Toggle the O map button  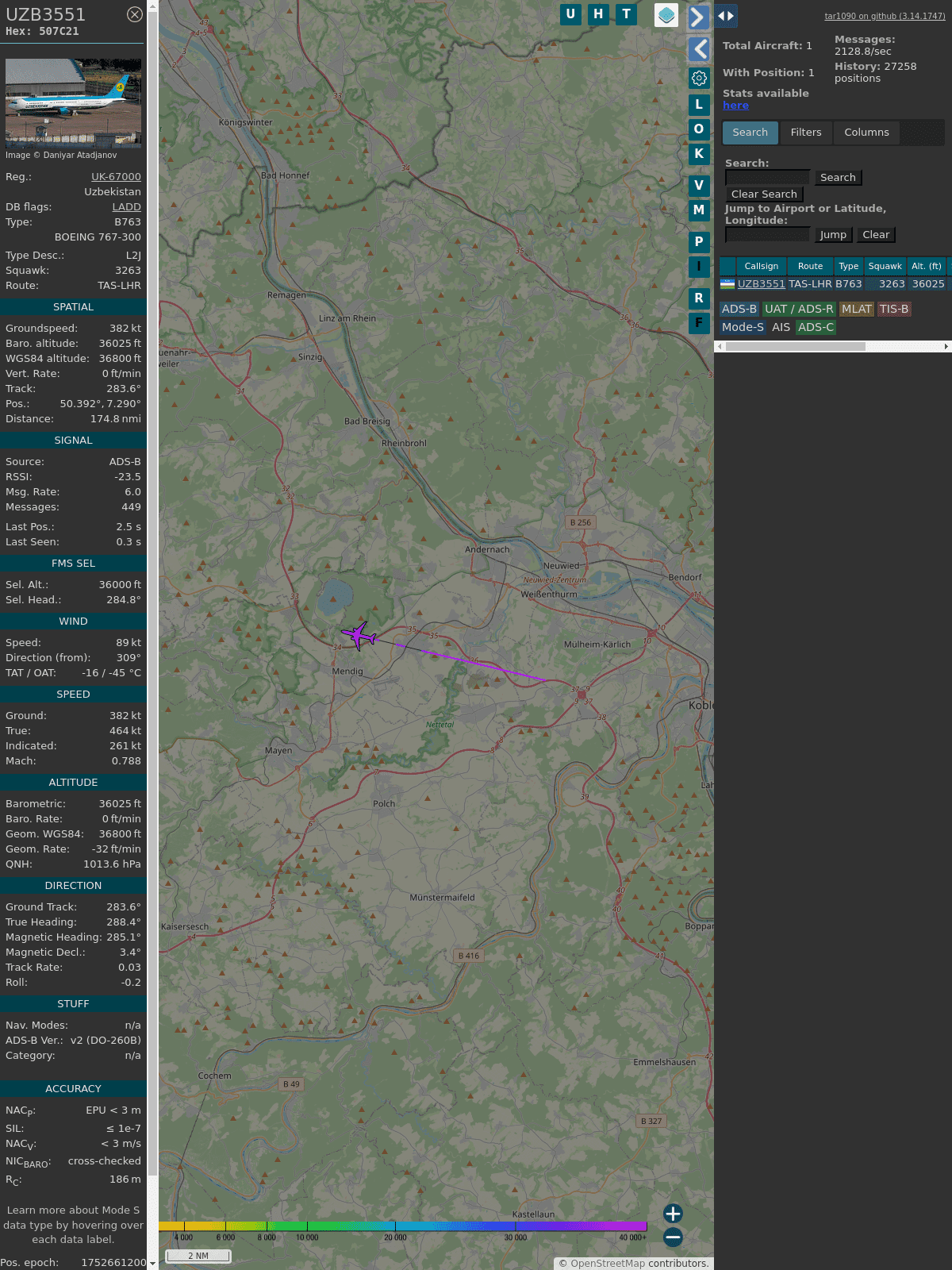pos(699,129)
